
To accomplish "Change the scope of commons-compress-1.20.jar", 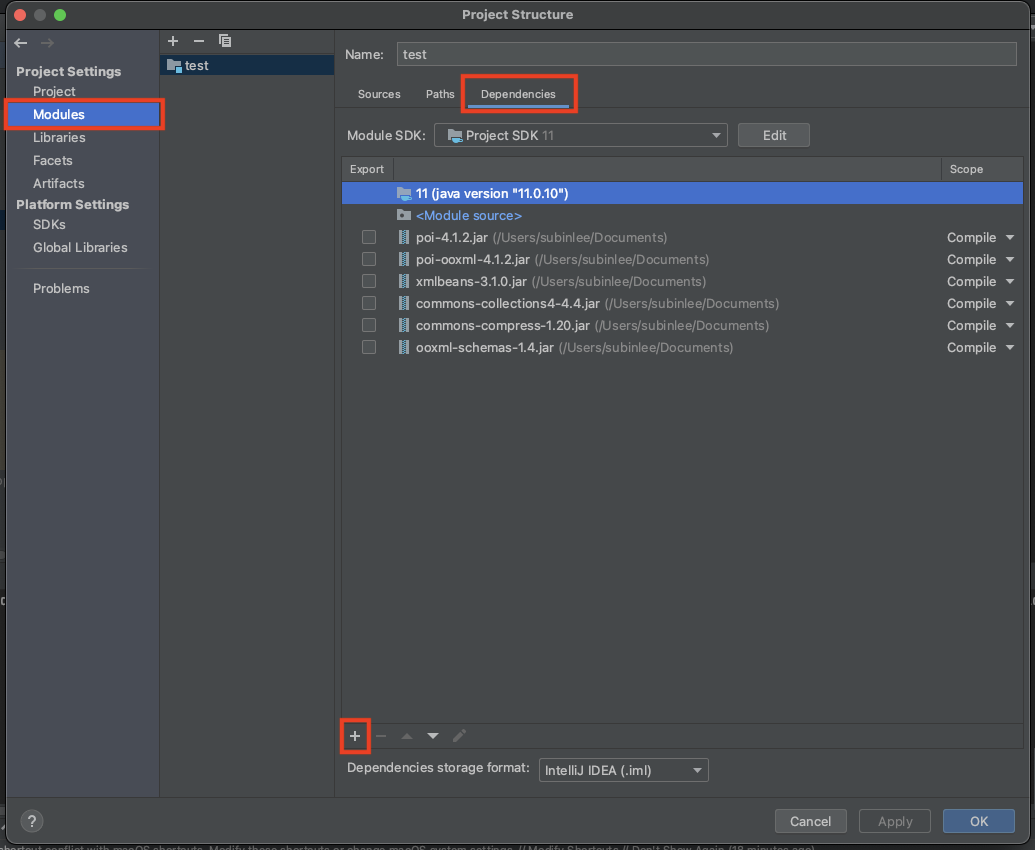I will tap(980, 325).
